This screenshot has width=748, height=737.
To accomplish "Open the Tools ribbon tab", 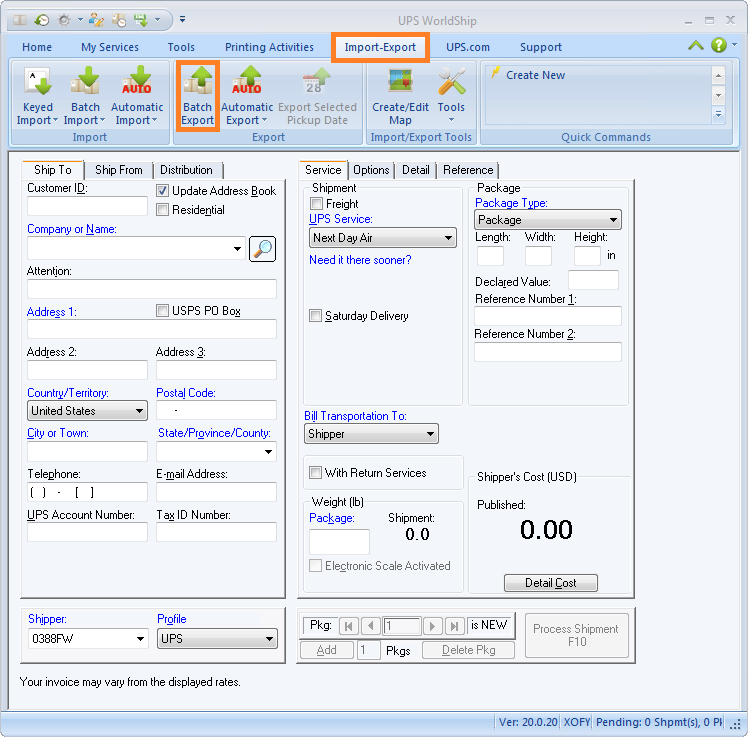I will pos(181,47).
